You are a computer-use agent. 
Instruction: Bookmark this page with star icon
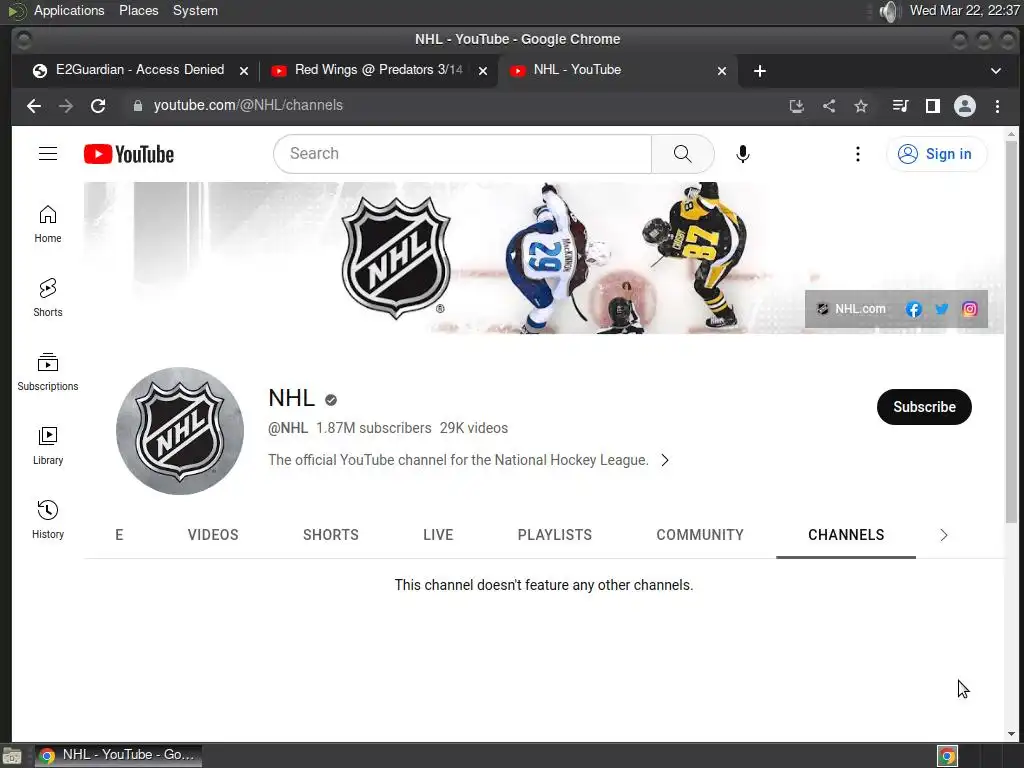click(x=861, y=106)
